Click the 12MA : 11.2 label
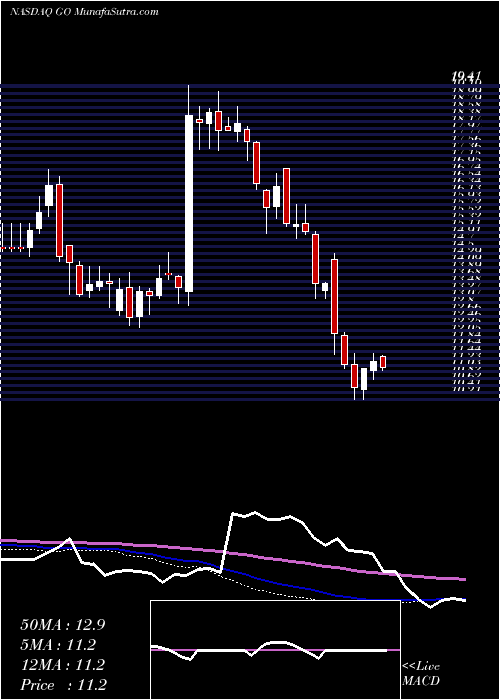 tap(62, 665)
